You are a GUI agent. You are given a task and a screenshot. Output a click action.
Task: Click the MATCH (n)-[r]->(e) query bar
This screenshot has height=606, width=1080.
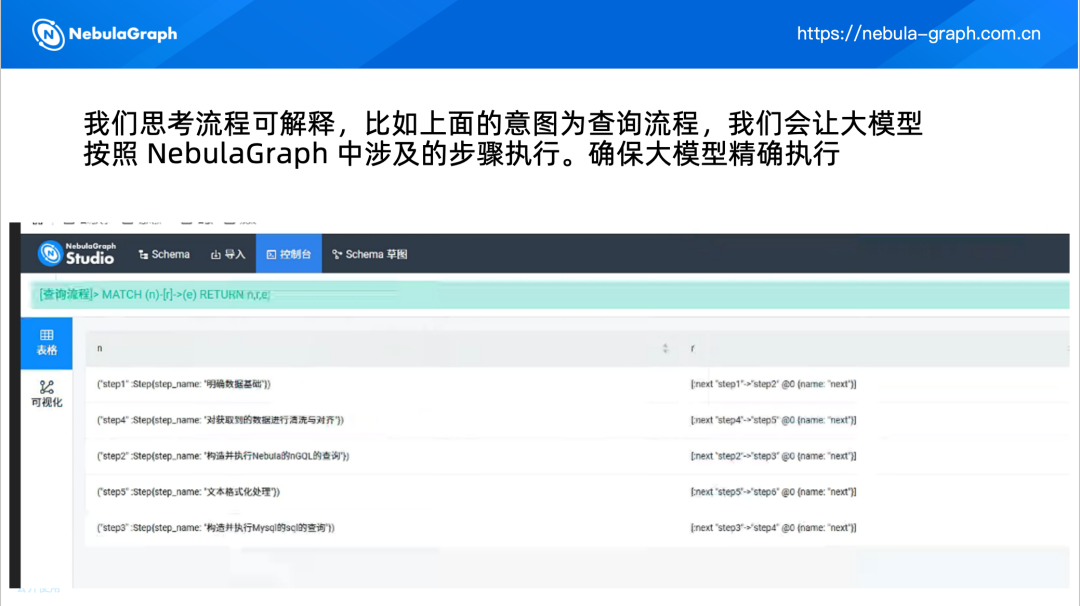550,295
